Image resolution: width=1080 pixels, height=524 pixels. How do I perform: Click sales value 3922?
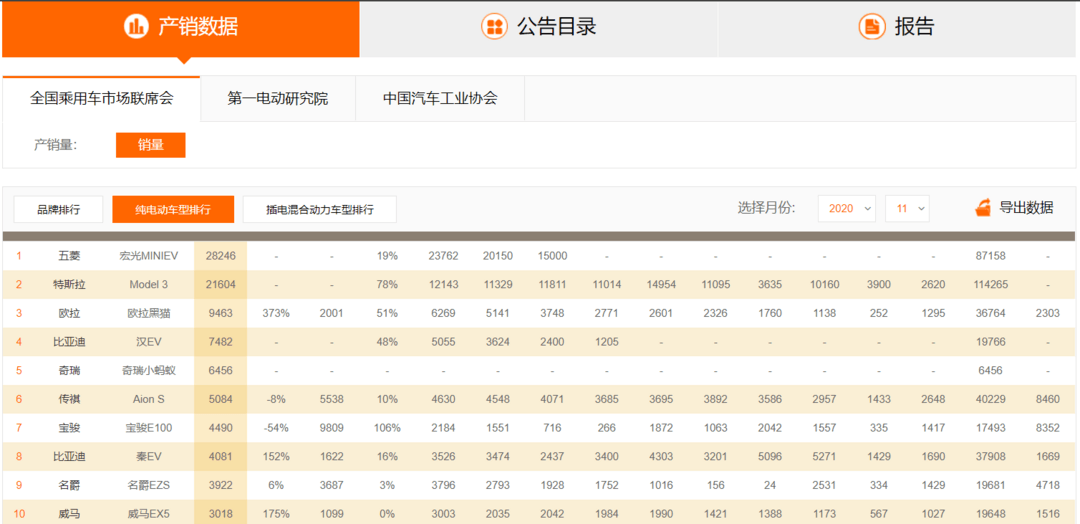[220, 485]
